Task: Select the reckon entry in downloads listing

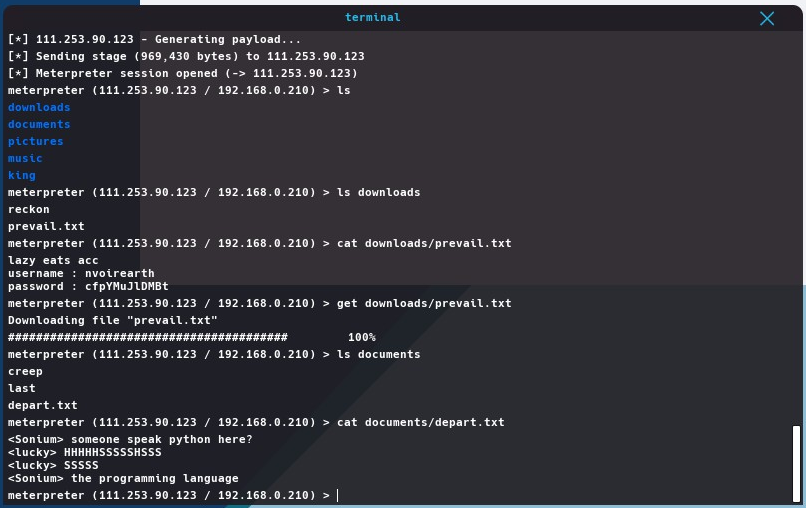Action: pyautogui.click(x=29, y=209)
